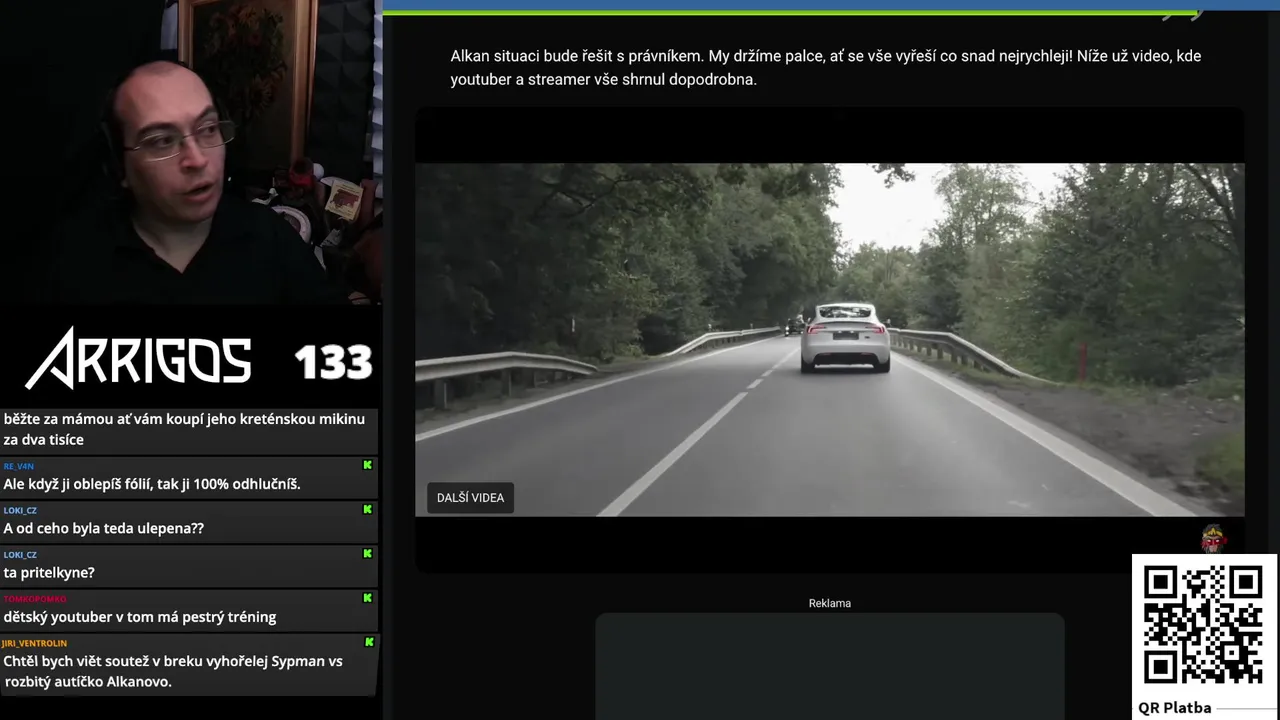Click the QR payment code image

pyautogui.click(x=1203, y=626)
